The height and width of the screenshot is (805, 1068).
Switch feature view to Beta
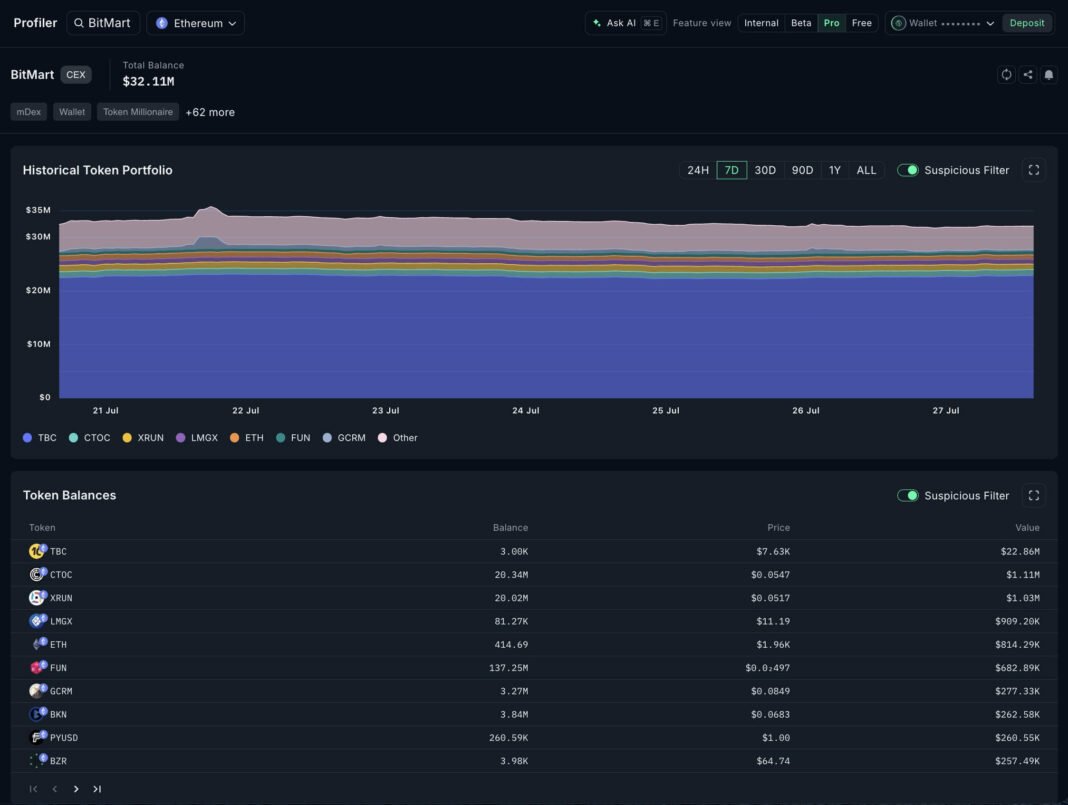(x=801, y=23)
